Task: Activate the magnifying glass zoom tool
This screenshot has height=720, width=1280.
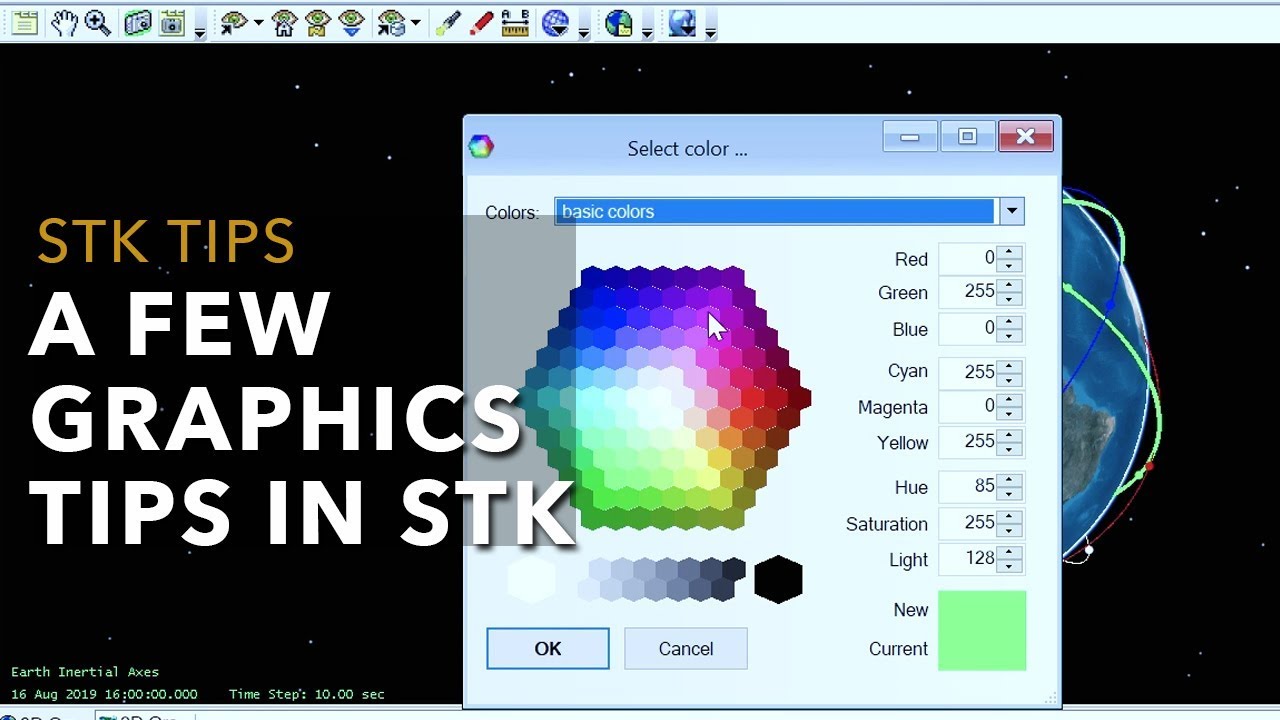Action: (x=97, y=22)
